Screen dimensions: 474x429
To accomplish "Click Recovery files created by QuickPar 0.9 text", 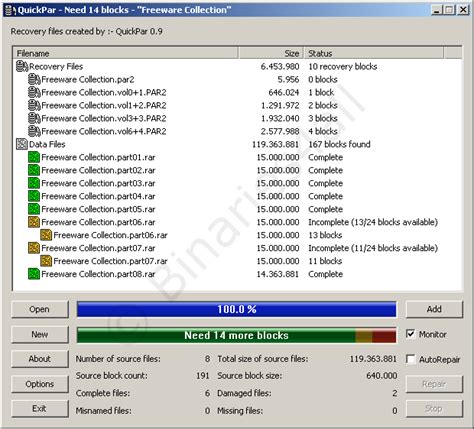I will [87, 31].
